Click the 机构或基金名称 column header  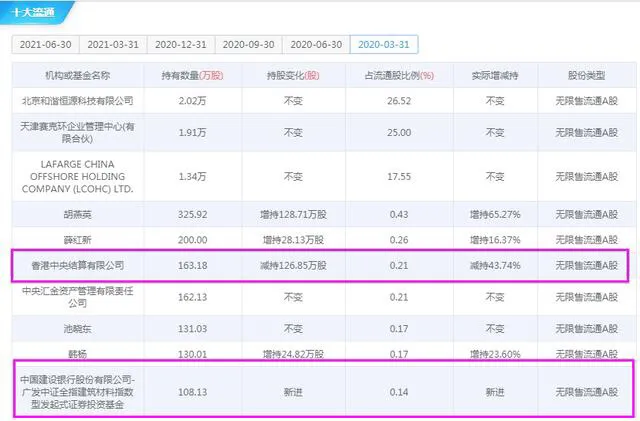pyautogui.click(x=78, y=75)
